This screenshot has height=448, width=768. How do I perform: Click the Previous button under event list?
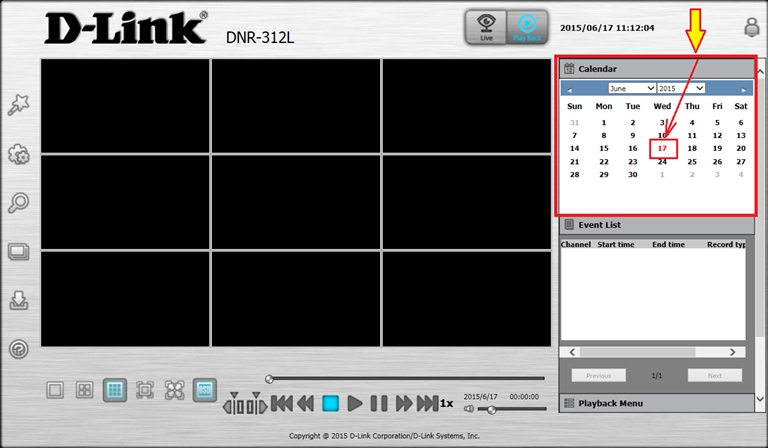tap(598, 375)
